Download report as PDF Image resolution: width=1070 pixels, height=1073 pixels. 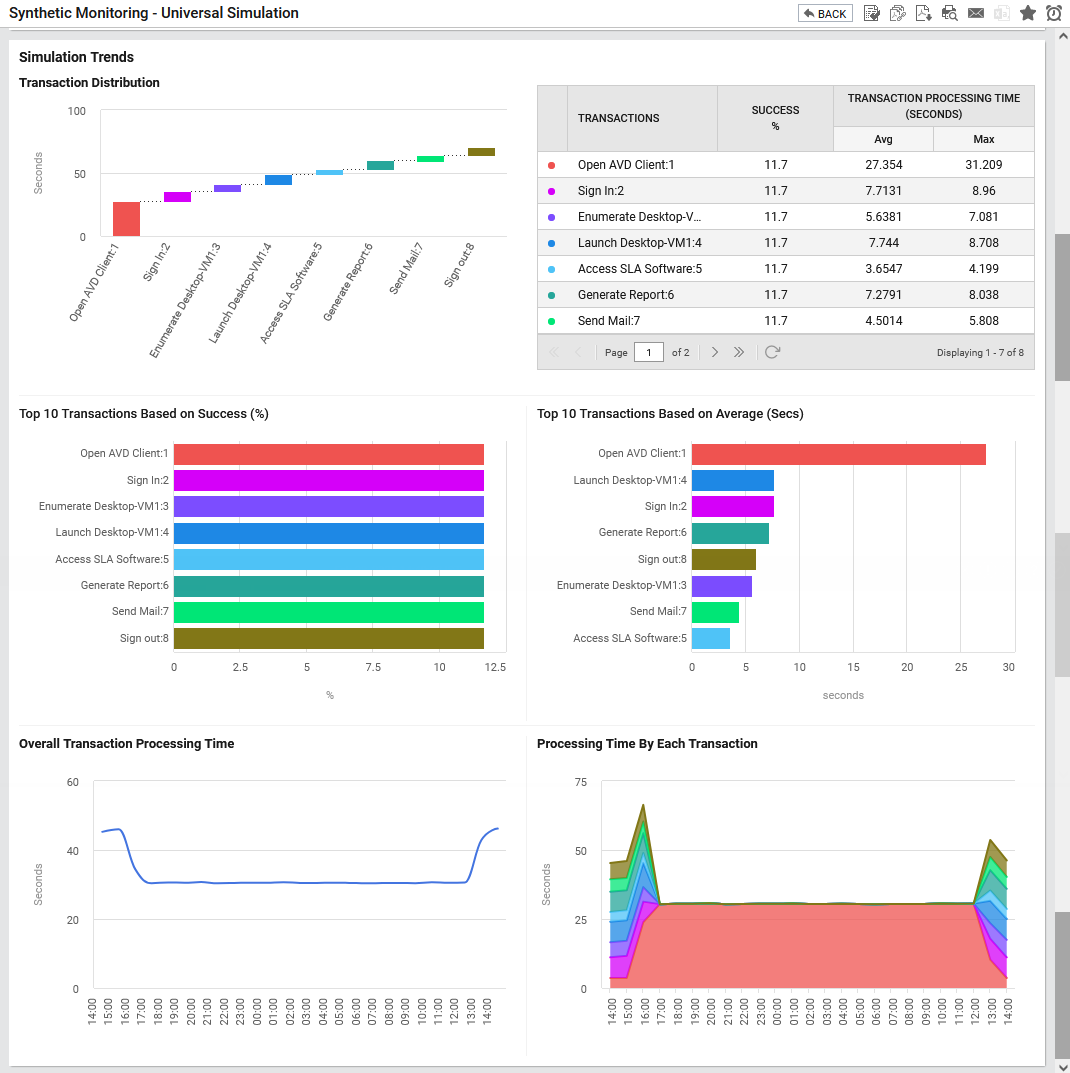click(924, 14)
